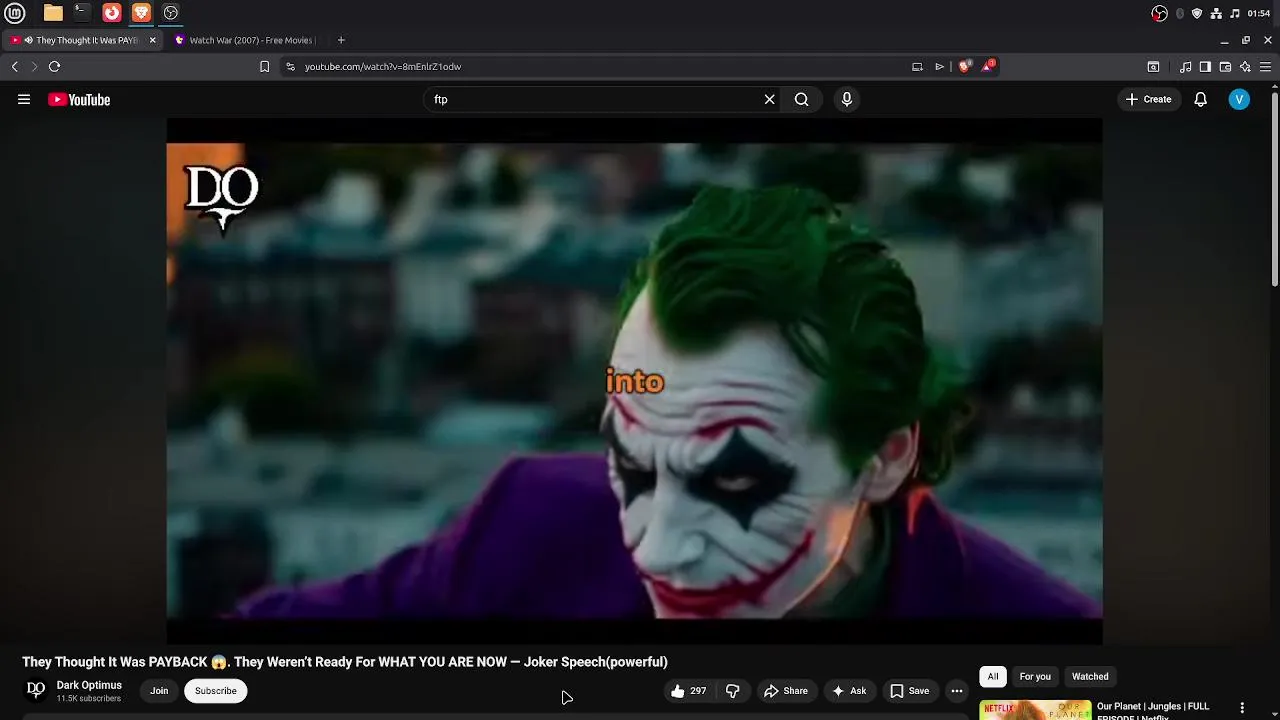Open Our Planet Jungles video thumbnail
The height and width of the screenshot is (720, 1280).
pyautogui.click(x=1035, y=710)
